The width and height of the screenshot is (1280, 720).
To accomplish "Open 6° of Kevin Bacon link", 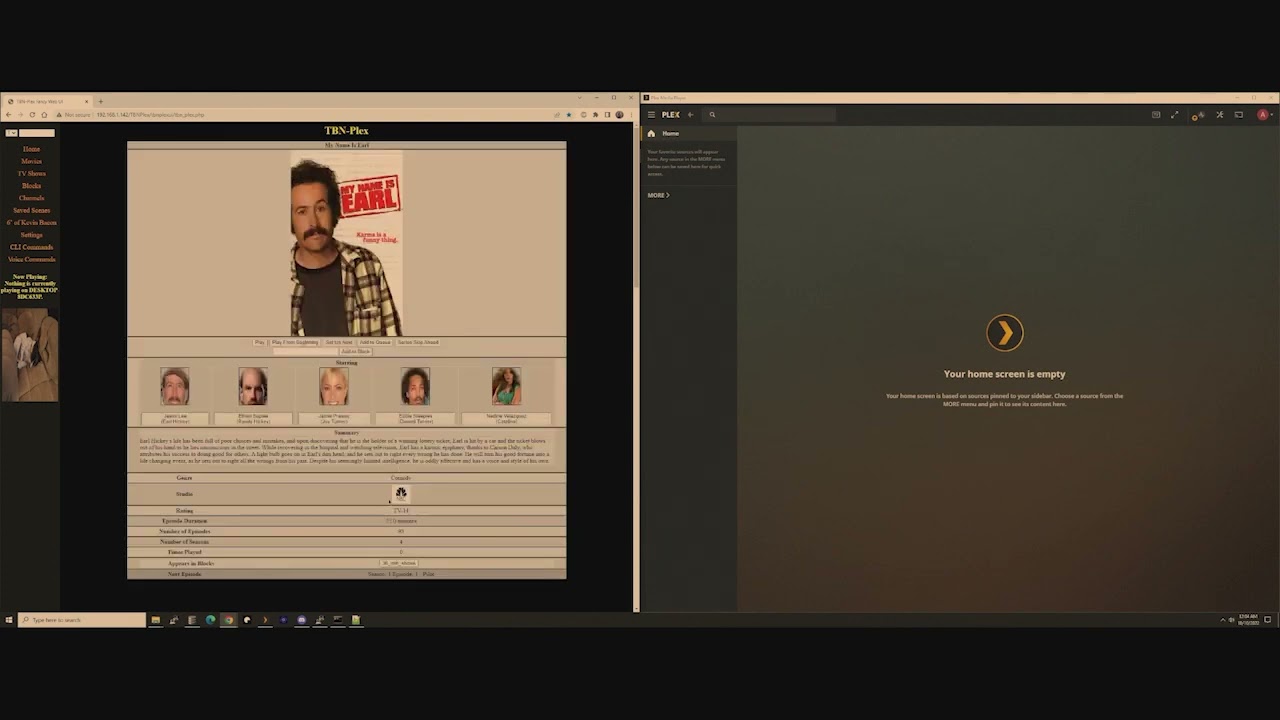I will click(x=32, y=223).
